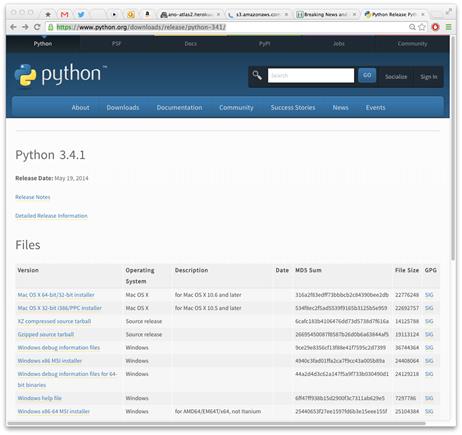Close the Python Release tab

pyautogui.click(x=423, y=14)
